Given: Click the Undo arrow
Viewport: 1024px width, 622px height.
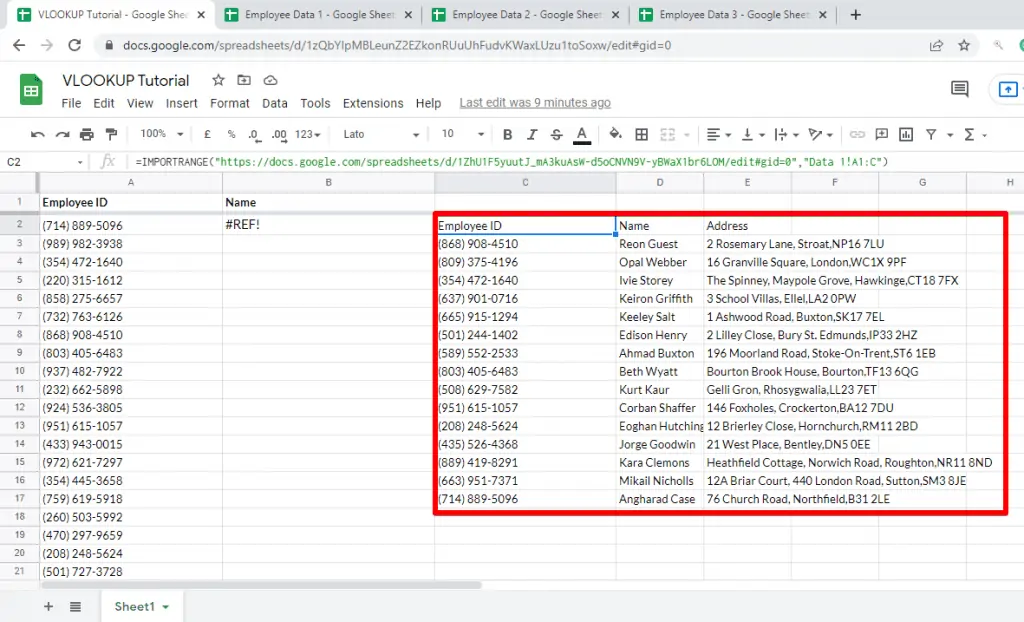Looking at the screenshot, I should pyautogui.click(x=38, y=134).
